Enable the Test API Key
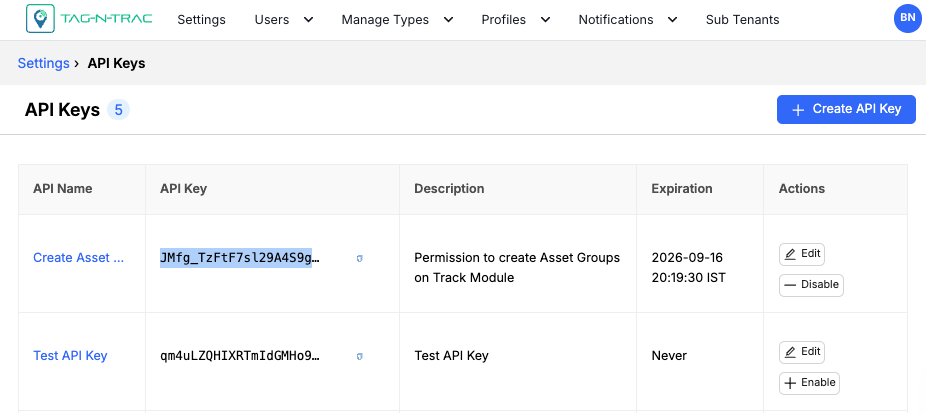Viewport: 926px width, 413px height. tap(809, 383)
